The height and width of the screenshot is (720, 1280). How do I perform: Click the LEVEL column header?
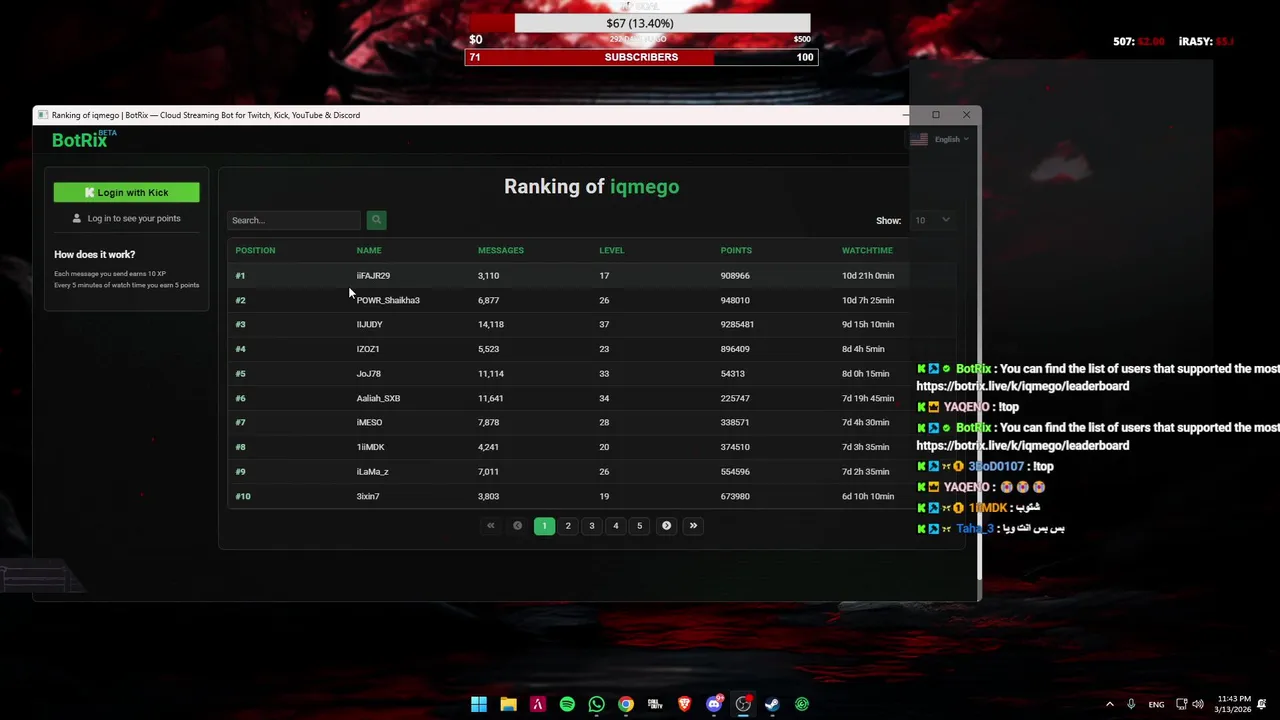pos(611,250)
